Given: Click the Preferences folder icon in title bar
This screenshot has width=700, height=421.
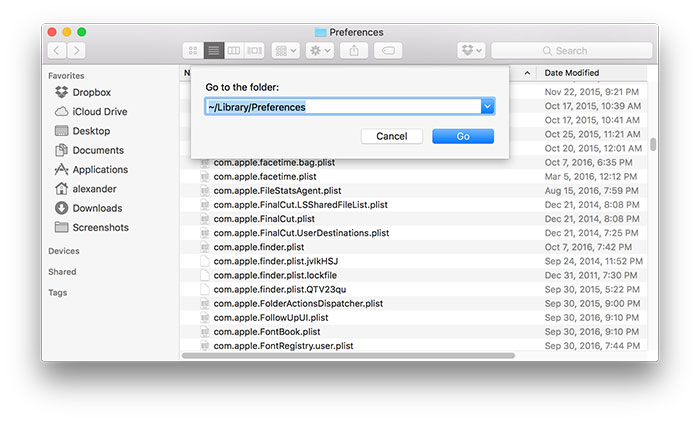Looking at the screenshot, I should click(320, 32).
